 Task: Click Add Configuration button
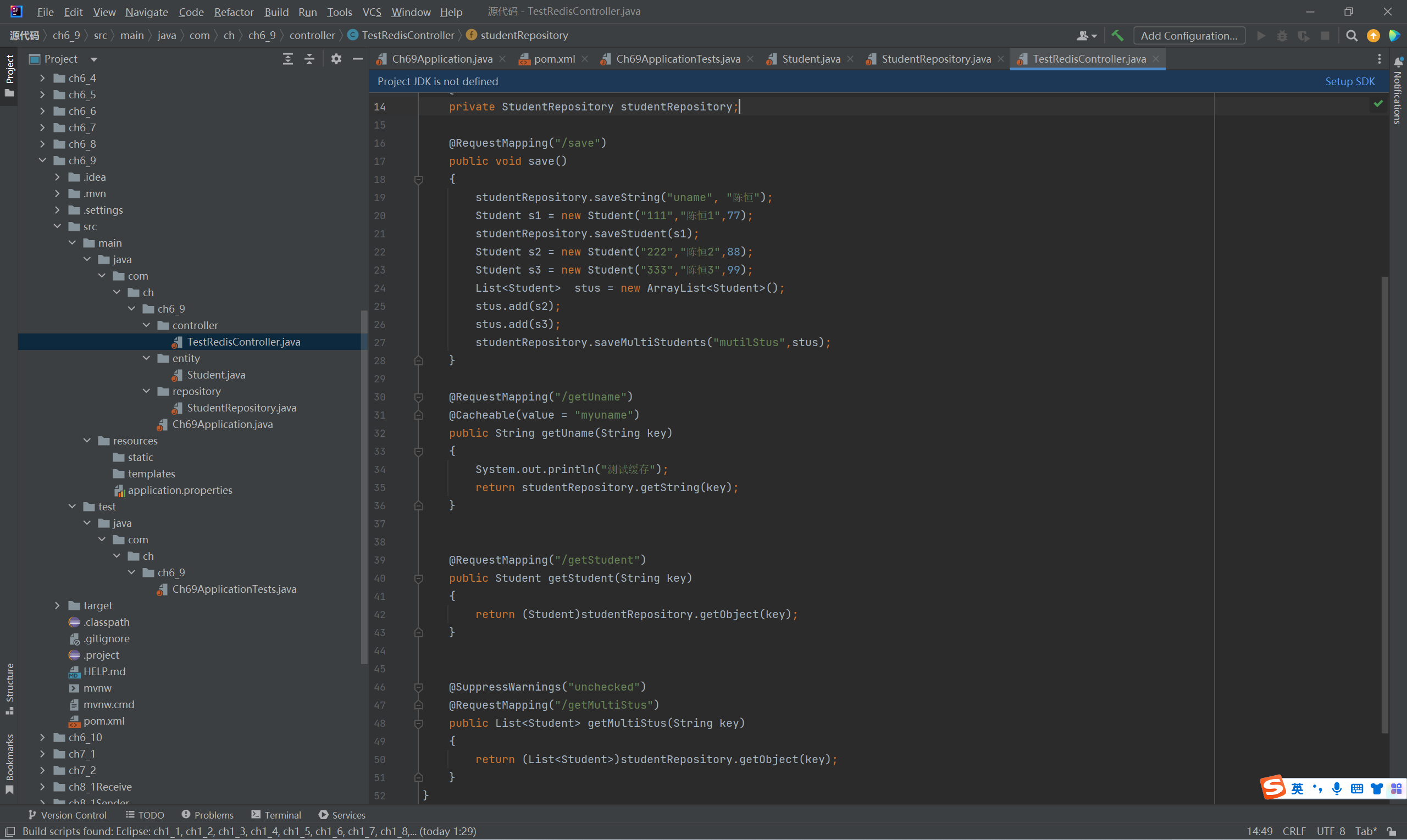click(x=1188, y=36)
